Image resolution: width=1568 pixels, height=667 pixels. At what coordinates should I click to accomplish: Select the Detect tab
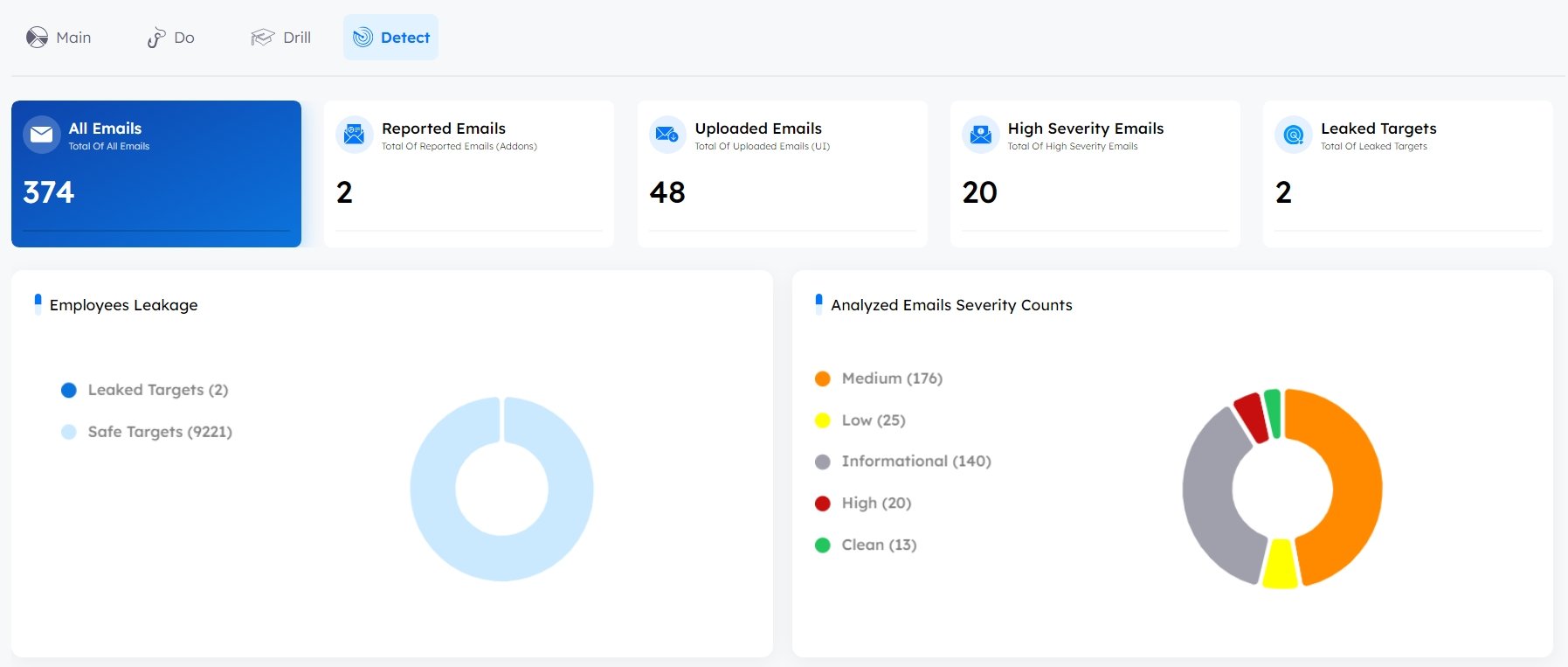point(390,38)
